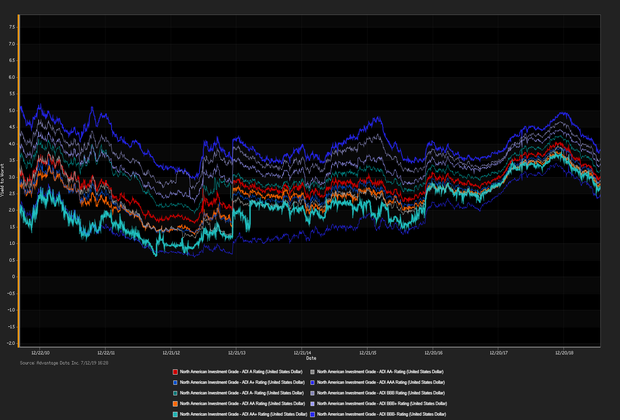Select the ADI BBB+ Rating legend label text

pos(382,404)
